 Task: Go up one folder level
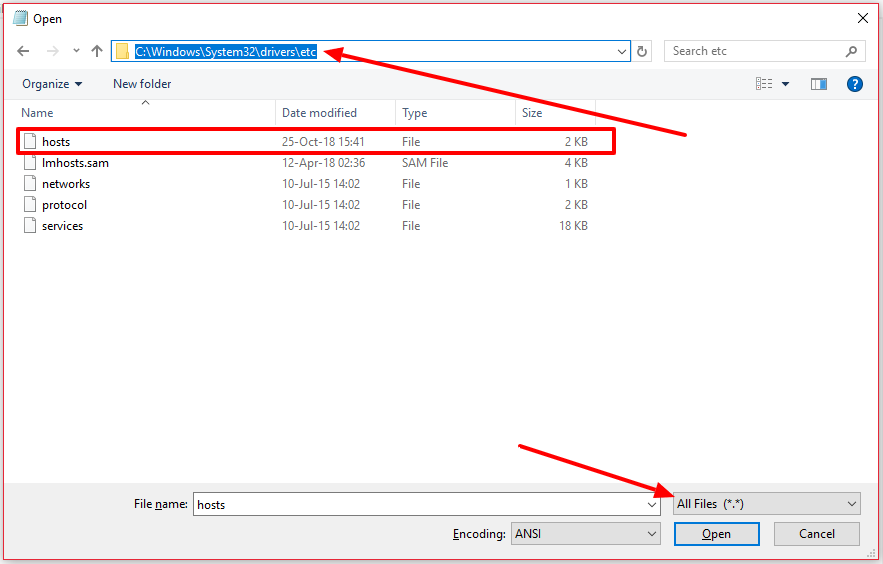[97, 51]
